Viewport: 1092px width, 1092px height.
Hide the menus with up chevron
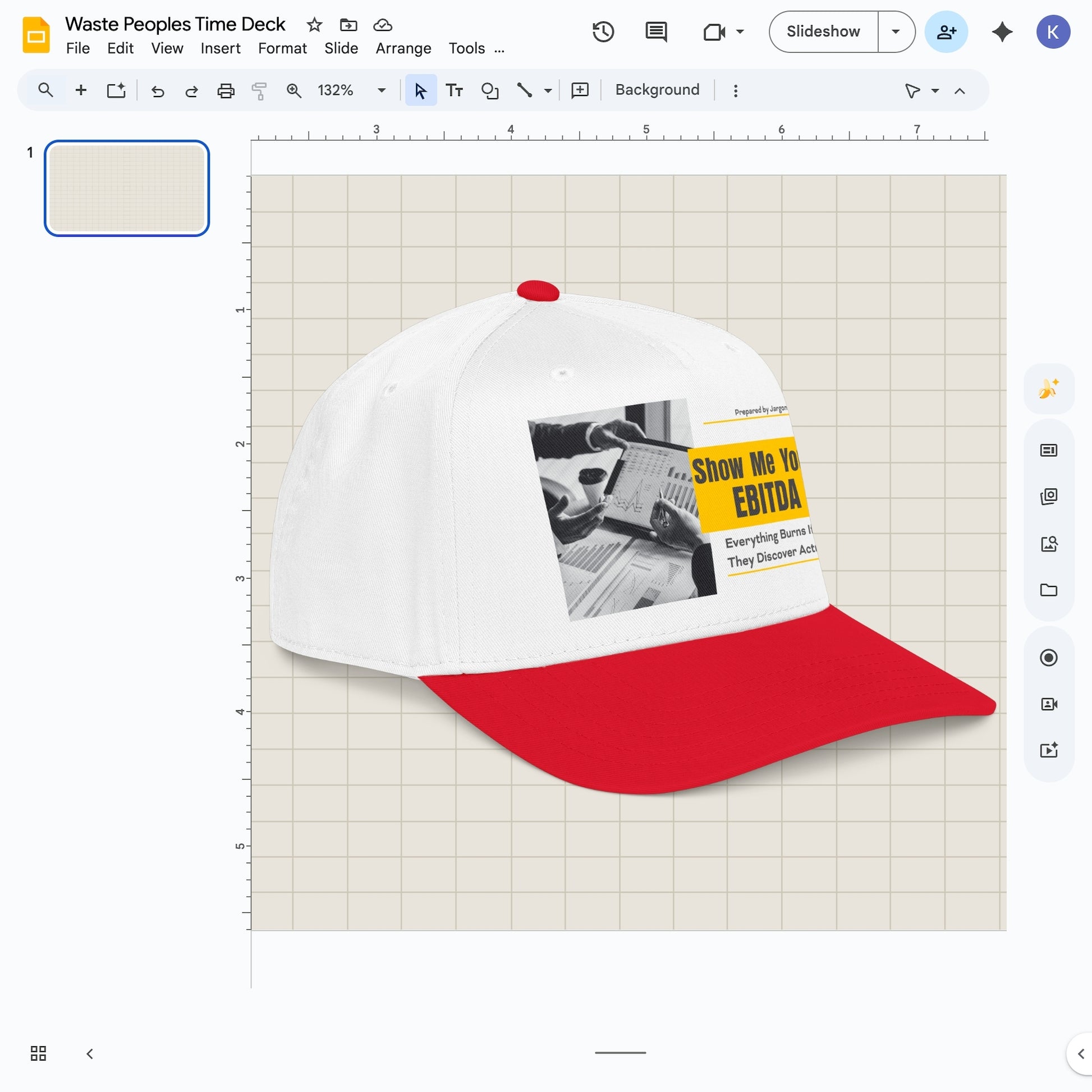coord(960,91)
